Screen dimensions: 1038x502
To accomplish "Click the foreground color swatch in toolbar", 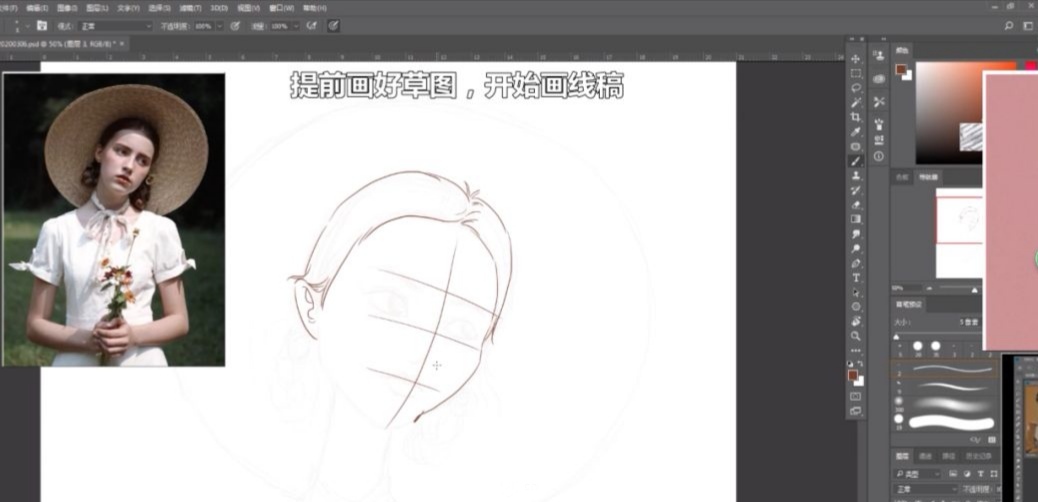I will pyautogui.click(x=853, y=374).
